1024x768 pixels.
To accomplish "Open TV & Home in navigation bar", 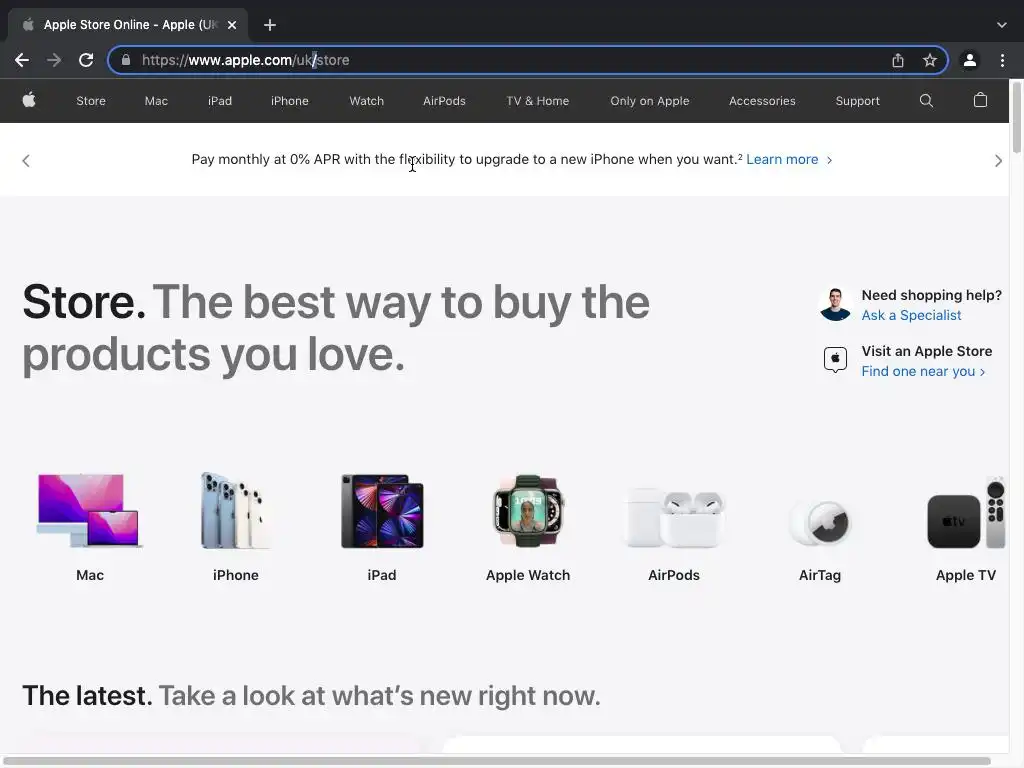I will pyautogui.click(x=537, y=101).
